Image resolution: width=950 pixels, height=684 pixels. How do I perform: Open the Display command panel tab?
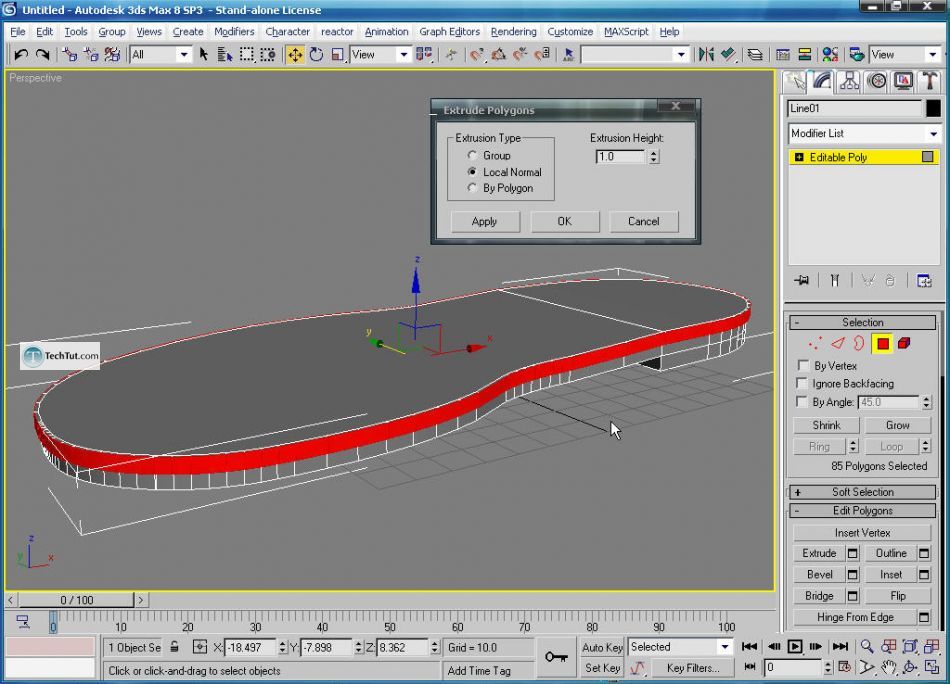tap(903, 81)
